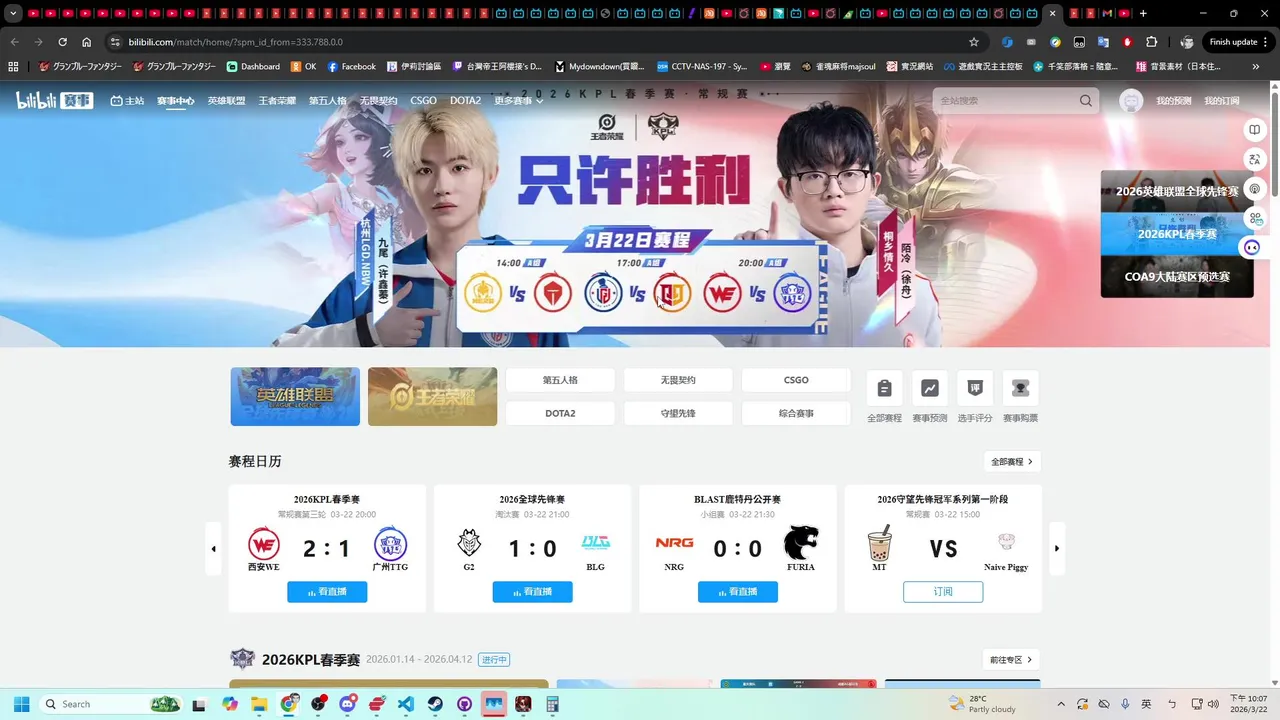This screenshot has width=1280, height=720.
Task: Open Visual Studio Code from the taskbar
Action: (x=405, y=704)
